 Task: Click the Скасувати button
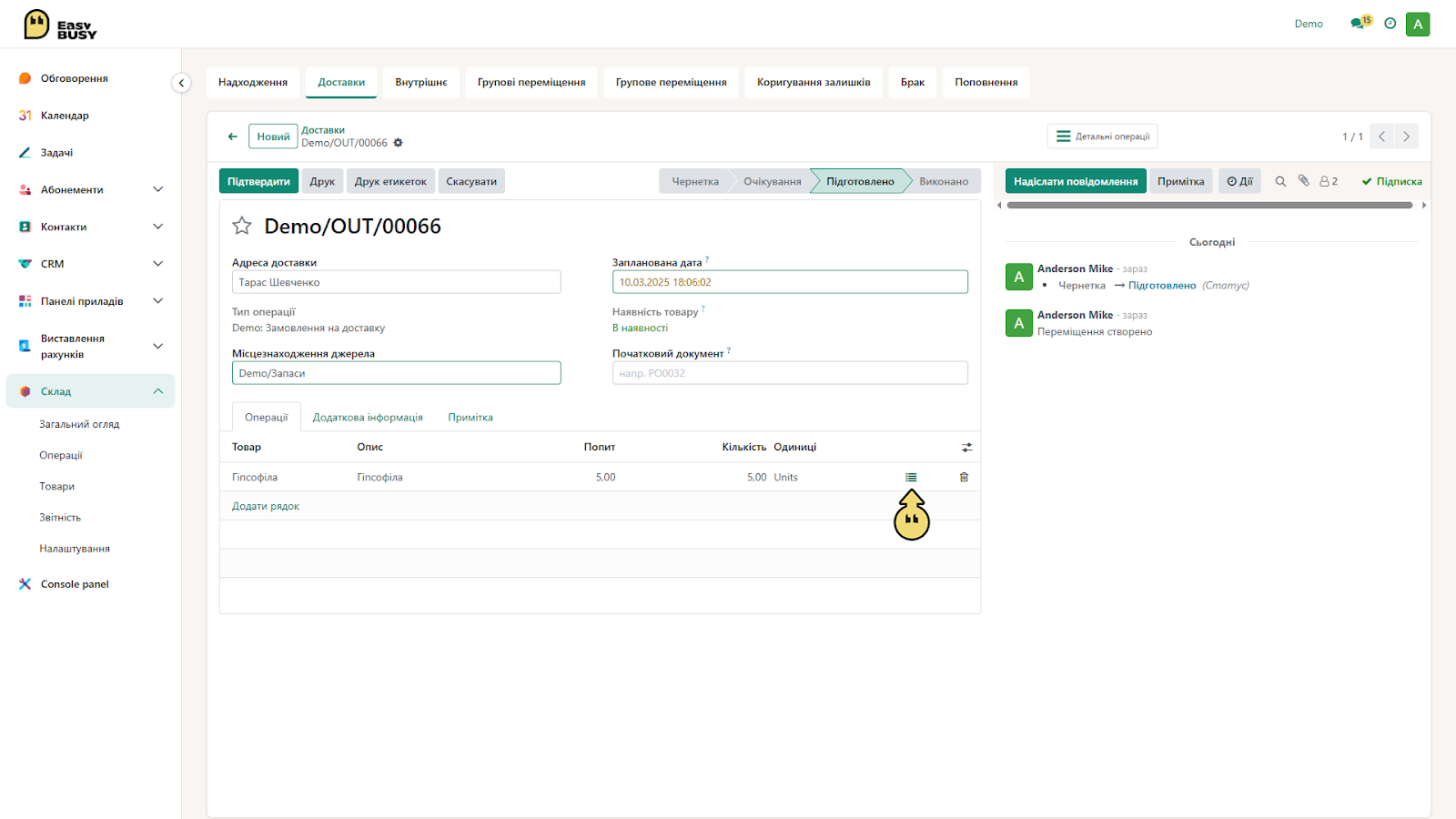coord(471,181)
